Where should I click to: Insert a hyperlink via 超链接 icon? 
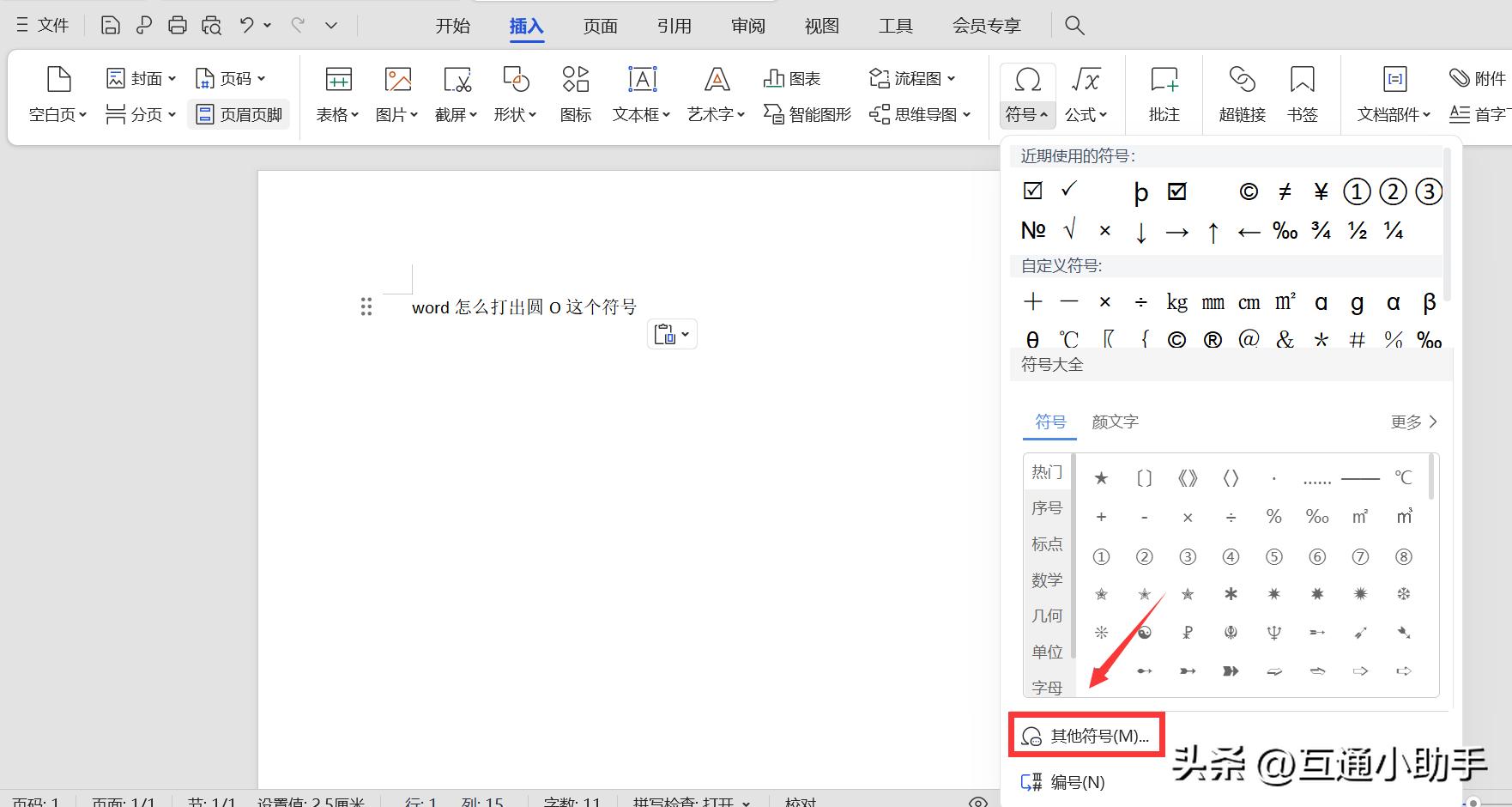pos(1242,94)
